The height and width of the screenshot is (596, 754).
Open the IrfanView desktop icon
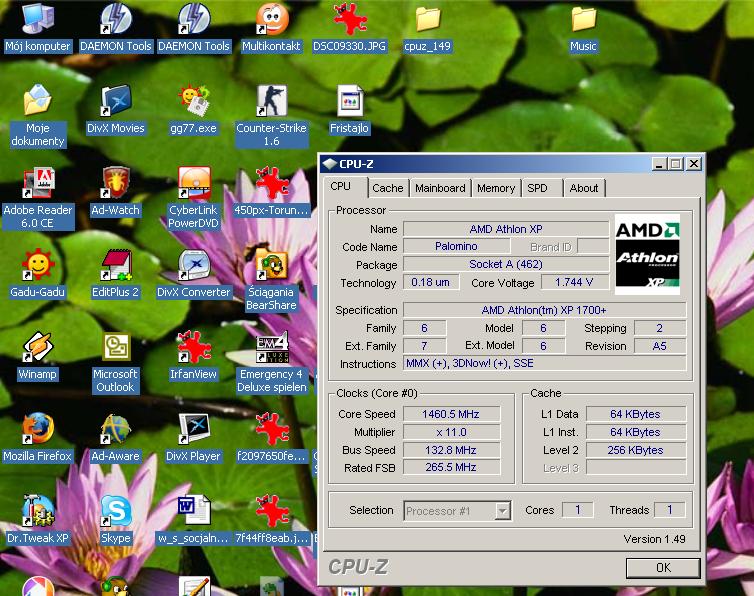[x=193, y=347]
